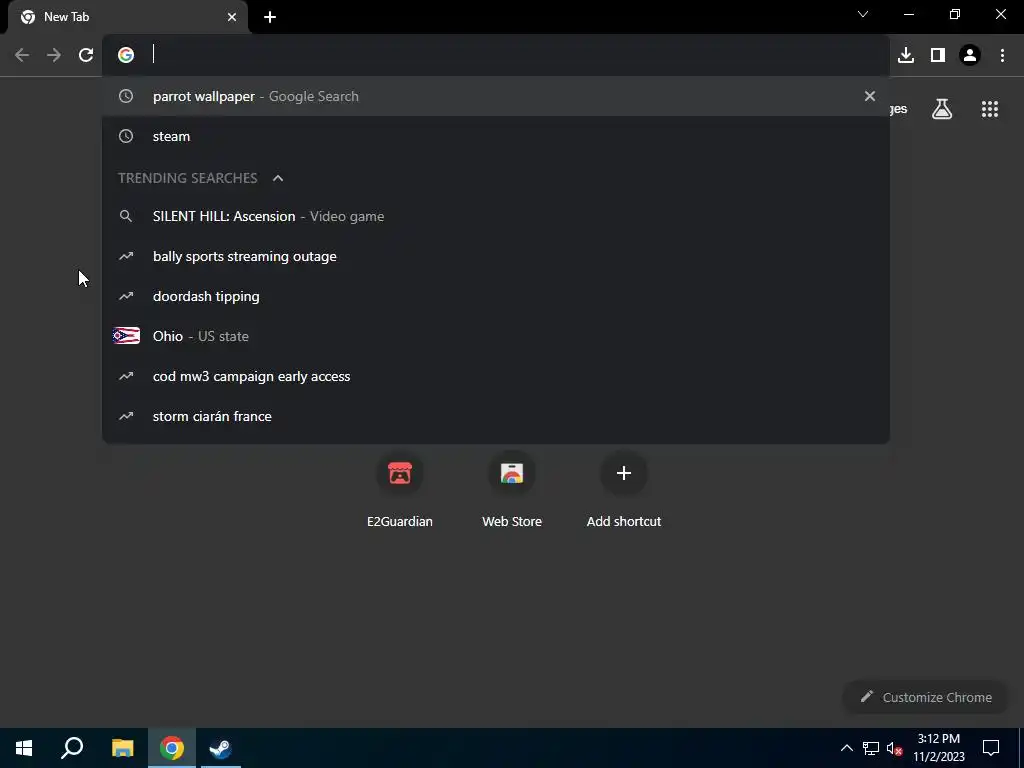This screenshot has width=1024, height=768.
Task: Select the steam history suggestion
Action: coord(496,136)
